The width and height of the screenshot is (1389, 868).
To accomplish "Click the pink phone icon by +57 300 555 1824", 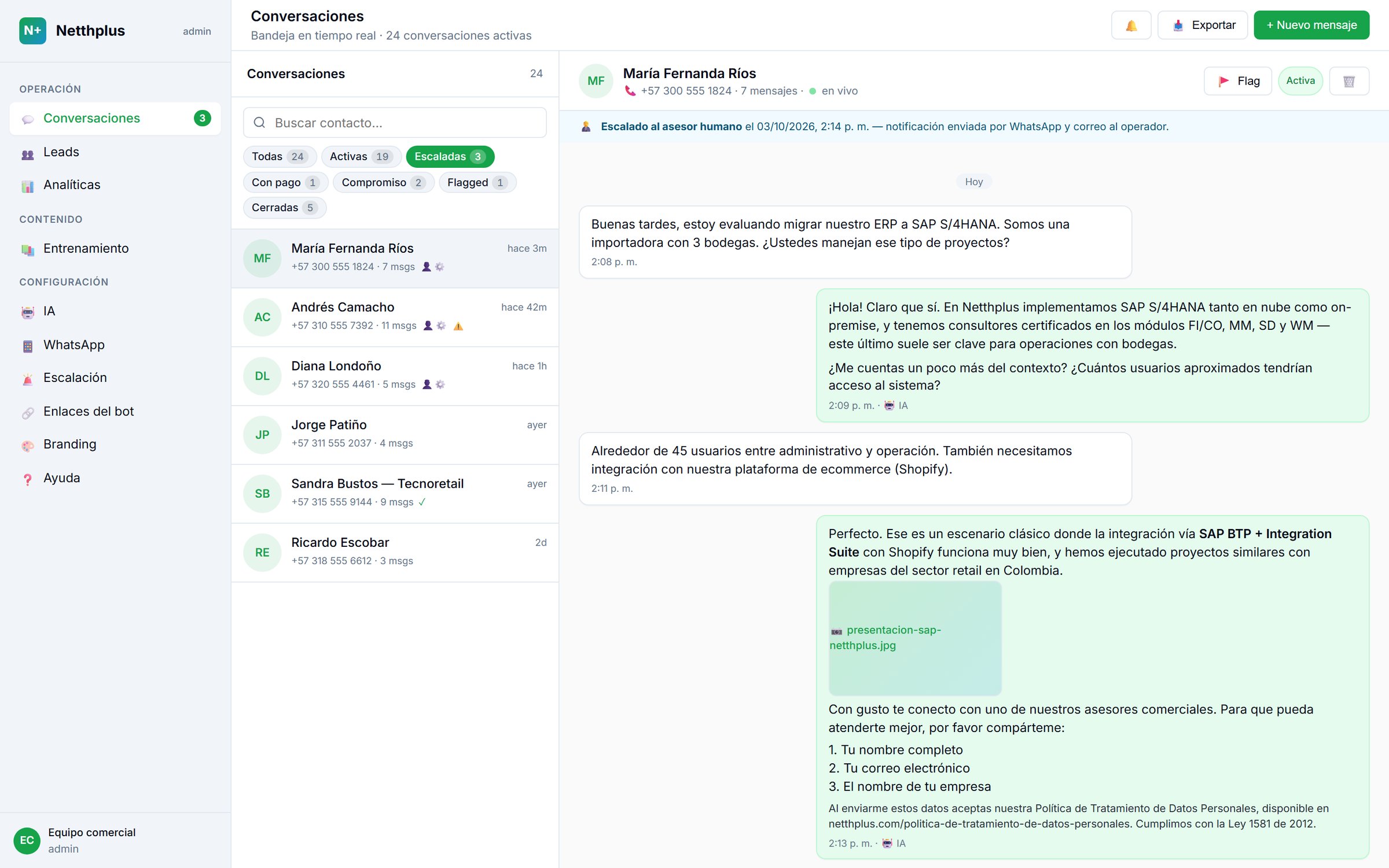I will click(630, 91).
